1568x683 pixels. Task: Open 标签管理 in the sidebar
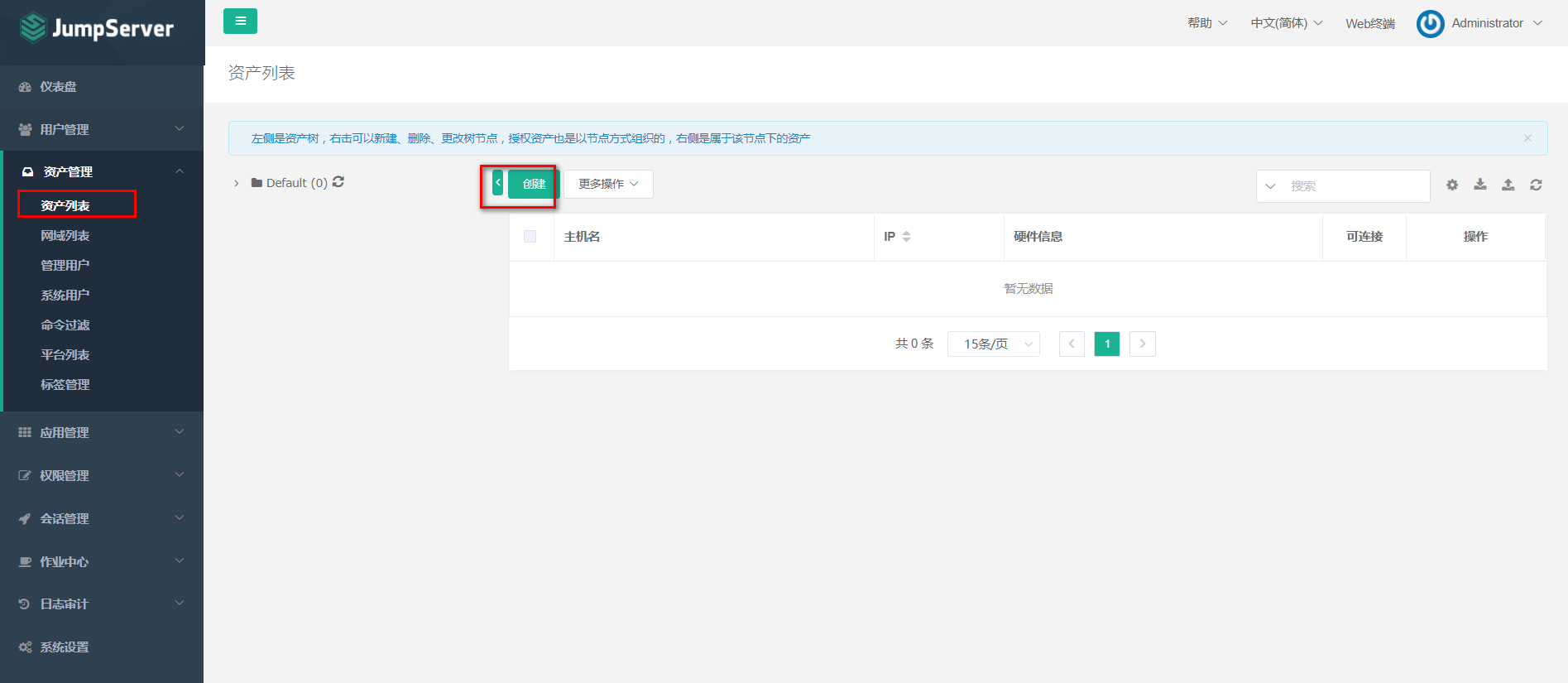click(x=65, y=385)
